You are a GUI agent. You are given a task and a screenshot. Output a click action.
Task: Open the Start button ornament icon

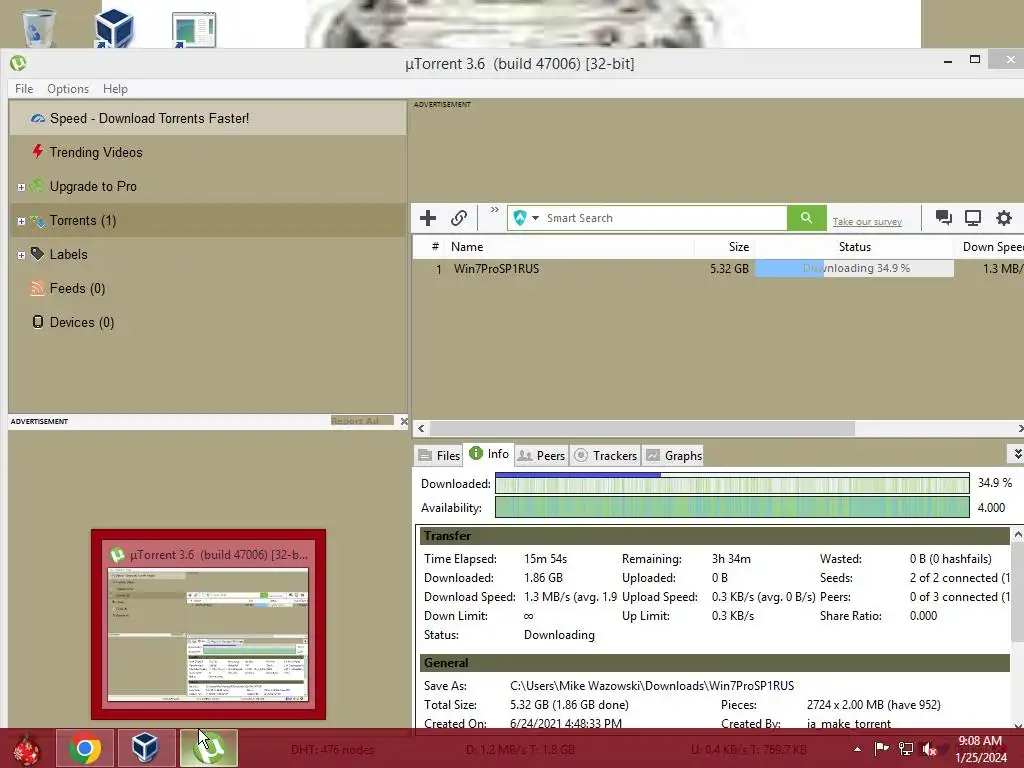click(26, 748)
